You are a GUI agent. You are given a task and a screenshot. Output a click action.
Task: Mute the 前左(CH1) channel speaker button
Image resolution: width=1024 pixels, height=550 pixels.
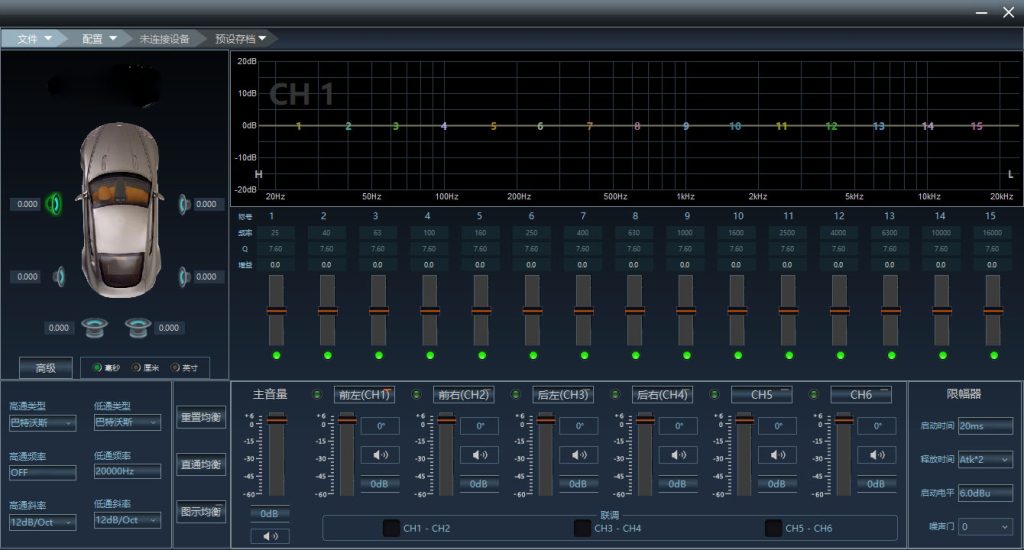(x=380, y=455)
